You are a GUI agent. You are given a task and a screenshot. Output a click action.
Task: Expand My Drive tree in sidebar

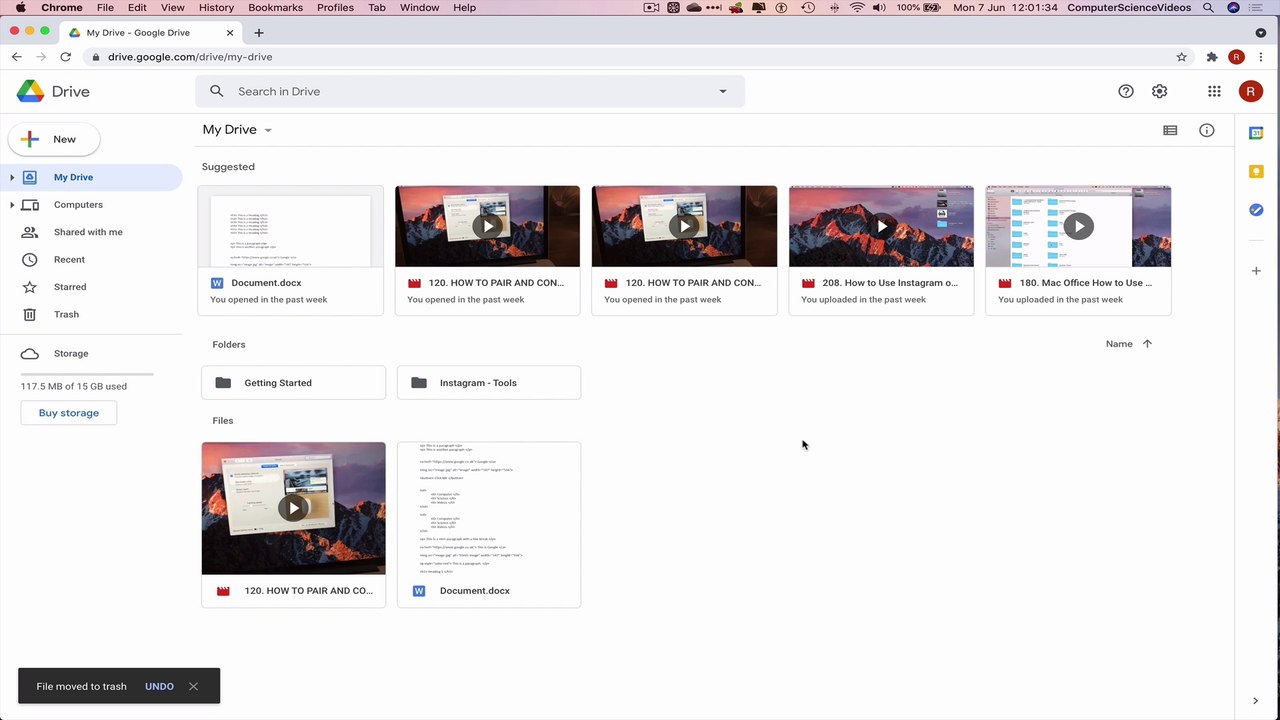(12, 177)
